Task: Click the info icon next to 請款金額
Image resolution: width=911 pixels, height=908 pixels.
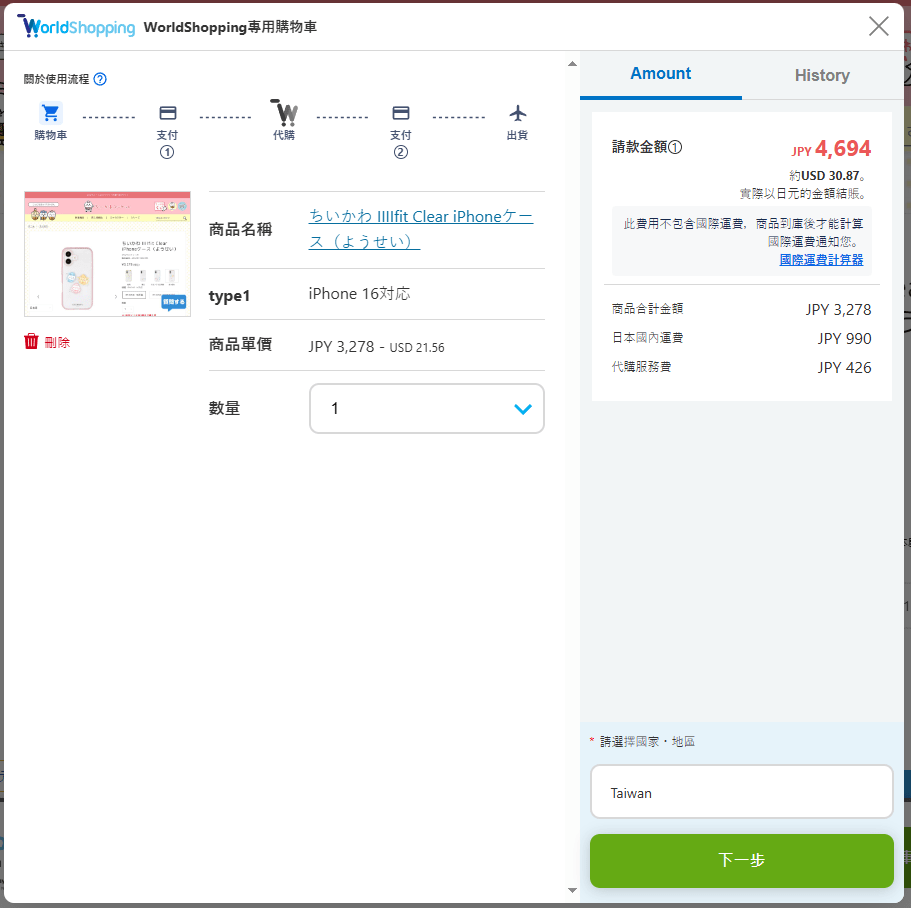Action: pos(675,148)
